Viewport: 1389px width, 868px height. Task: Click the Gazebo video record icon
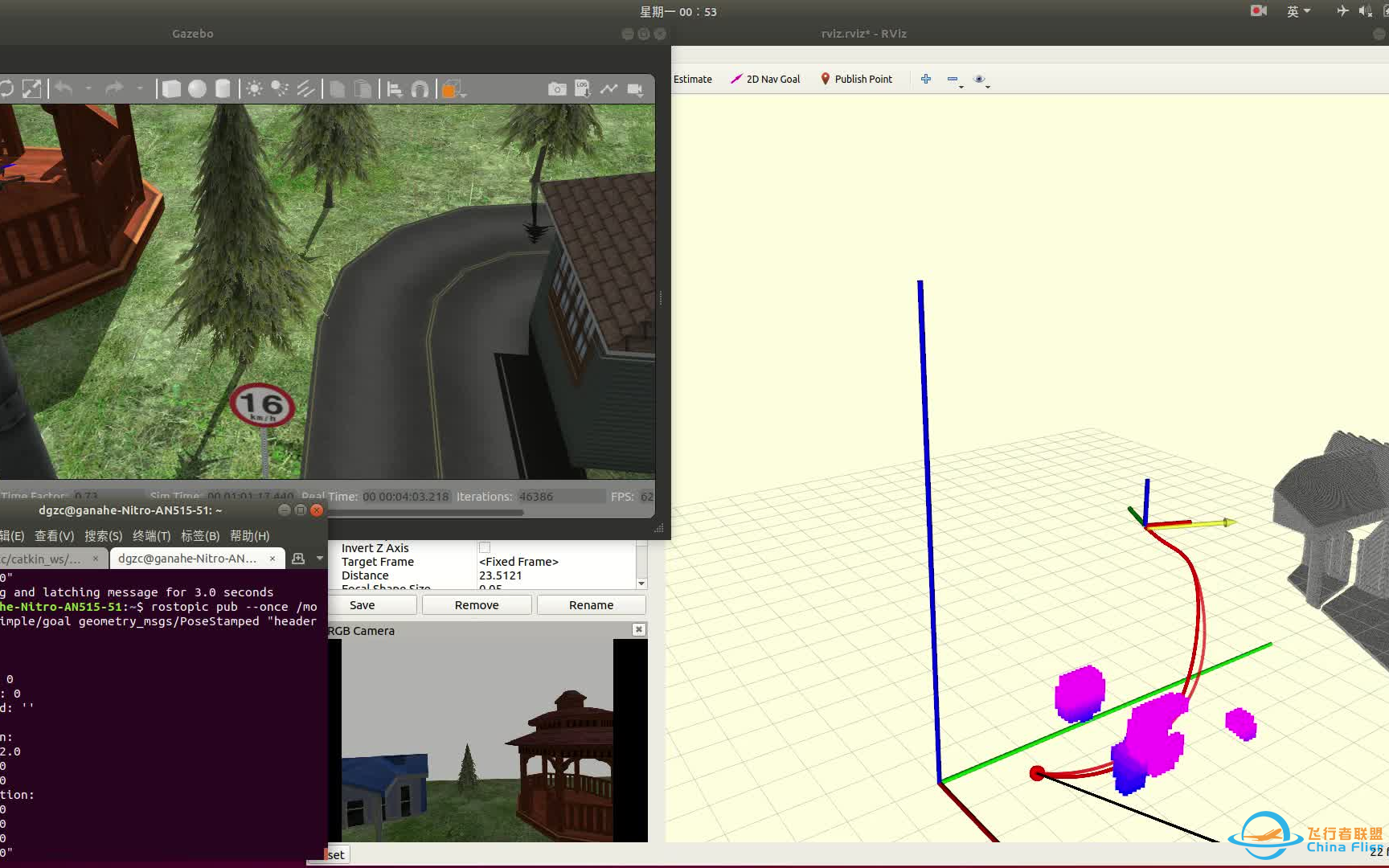point(635,89)
